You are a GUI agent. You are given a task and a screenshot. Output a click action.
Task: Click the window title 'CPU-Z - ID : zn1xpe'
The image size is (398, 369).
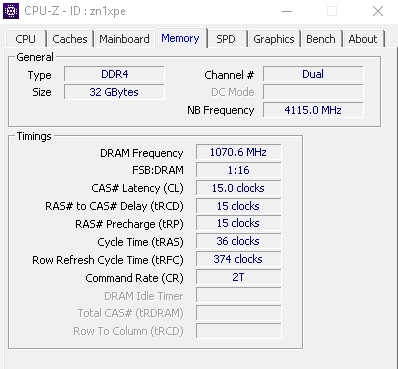[x=75, y=11]
